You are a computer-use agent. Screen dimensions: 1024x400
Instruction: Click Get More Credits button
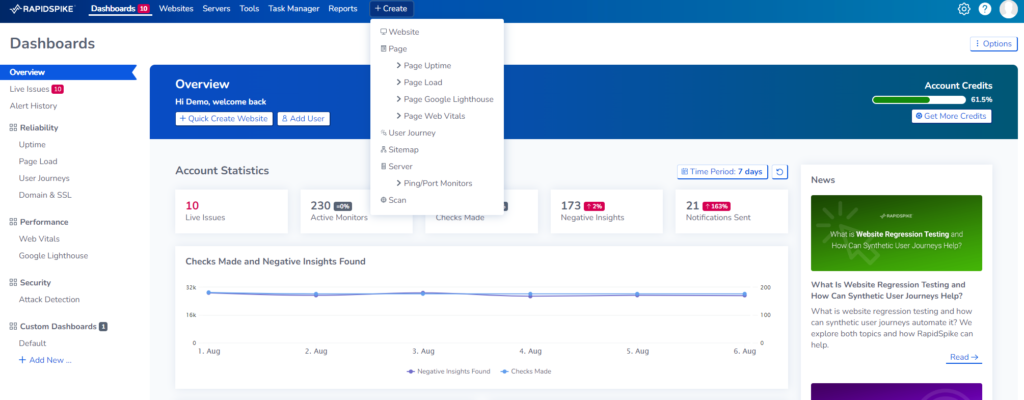click(x=952, y=116)
